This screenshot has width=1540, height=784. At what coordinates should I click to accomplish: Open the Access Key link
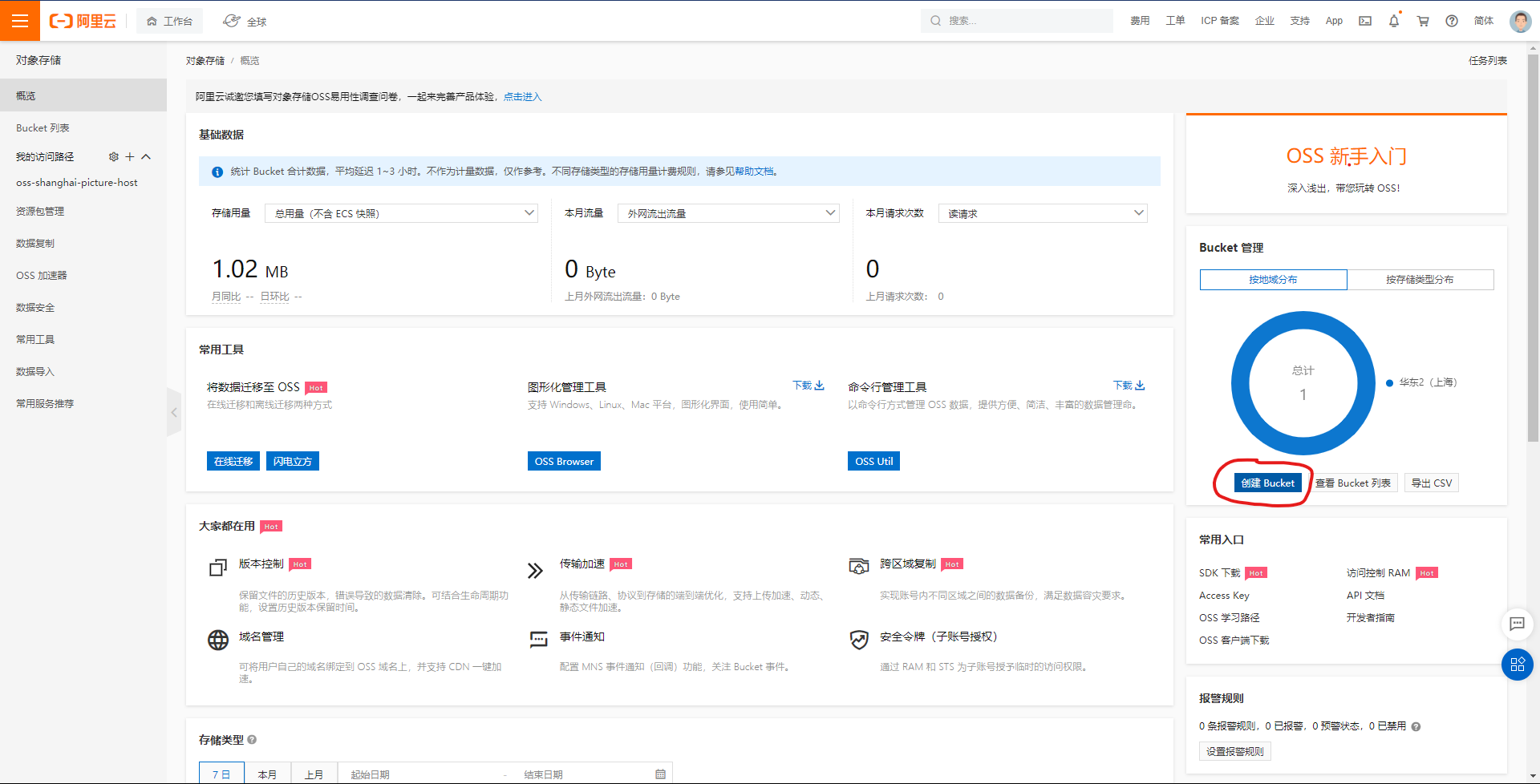[x=1224, y=596]
